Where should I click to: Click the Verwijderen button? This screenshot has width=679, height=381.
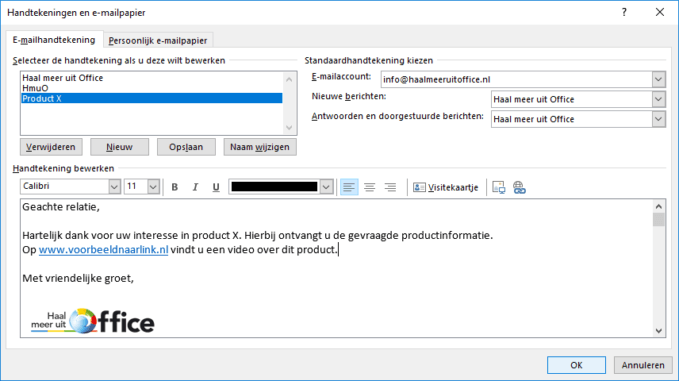point(51,147)
